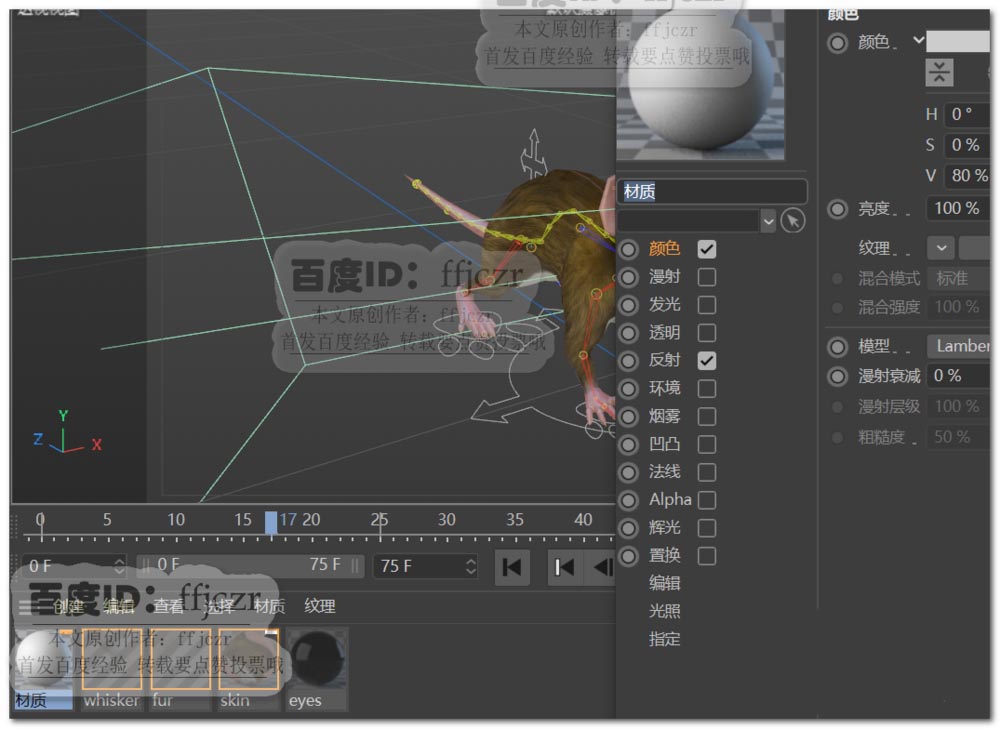Click the animation dot next to Alpha channel
The width and height of the screenshot is (1000, 729).
[628, 500]
